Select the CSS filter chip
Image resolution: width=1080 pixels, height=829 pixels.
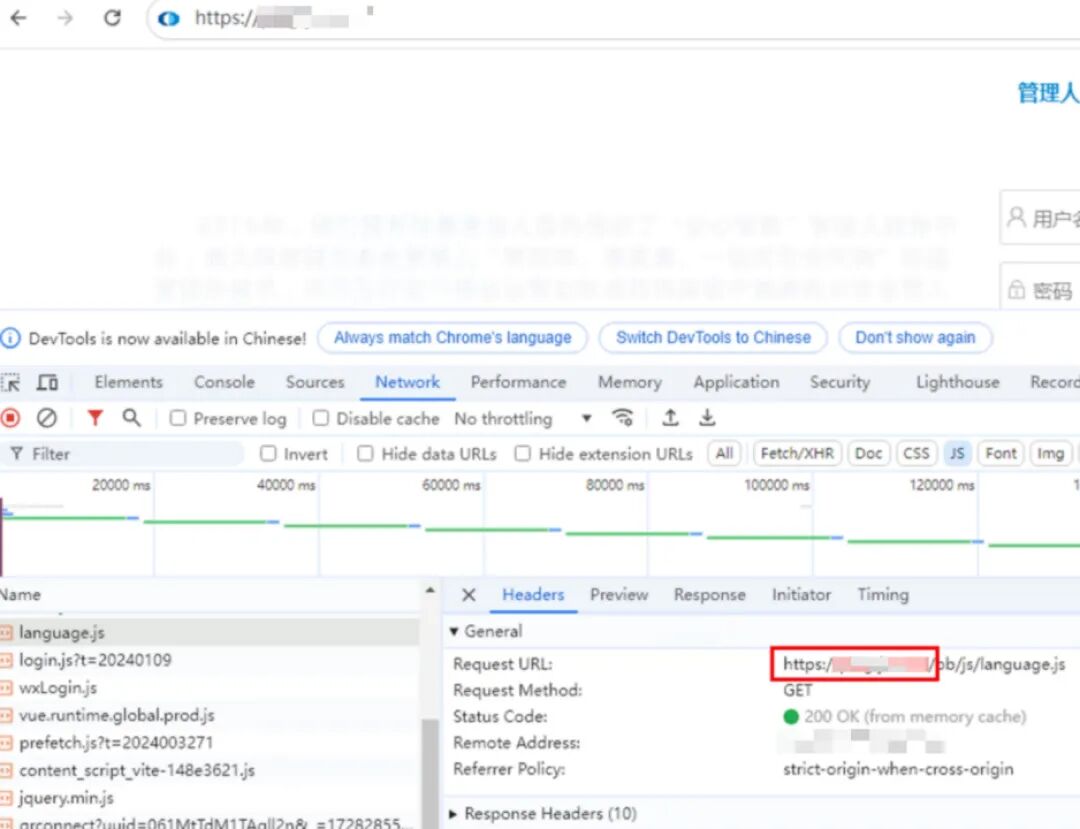(x=916, y=454)
